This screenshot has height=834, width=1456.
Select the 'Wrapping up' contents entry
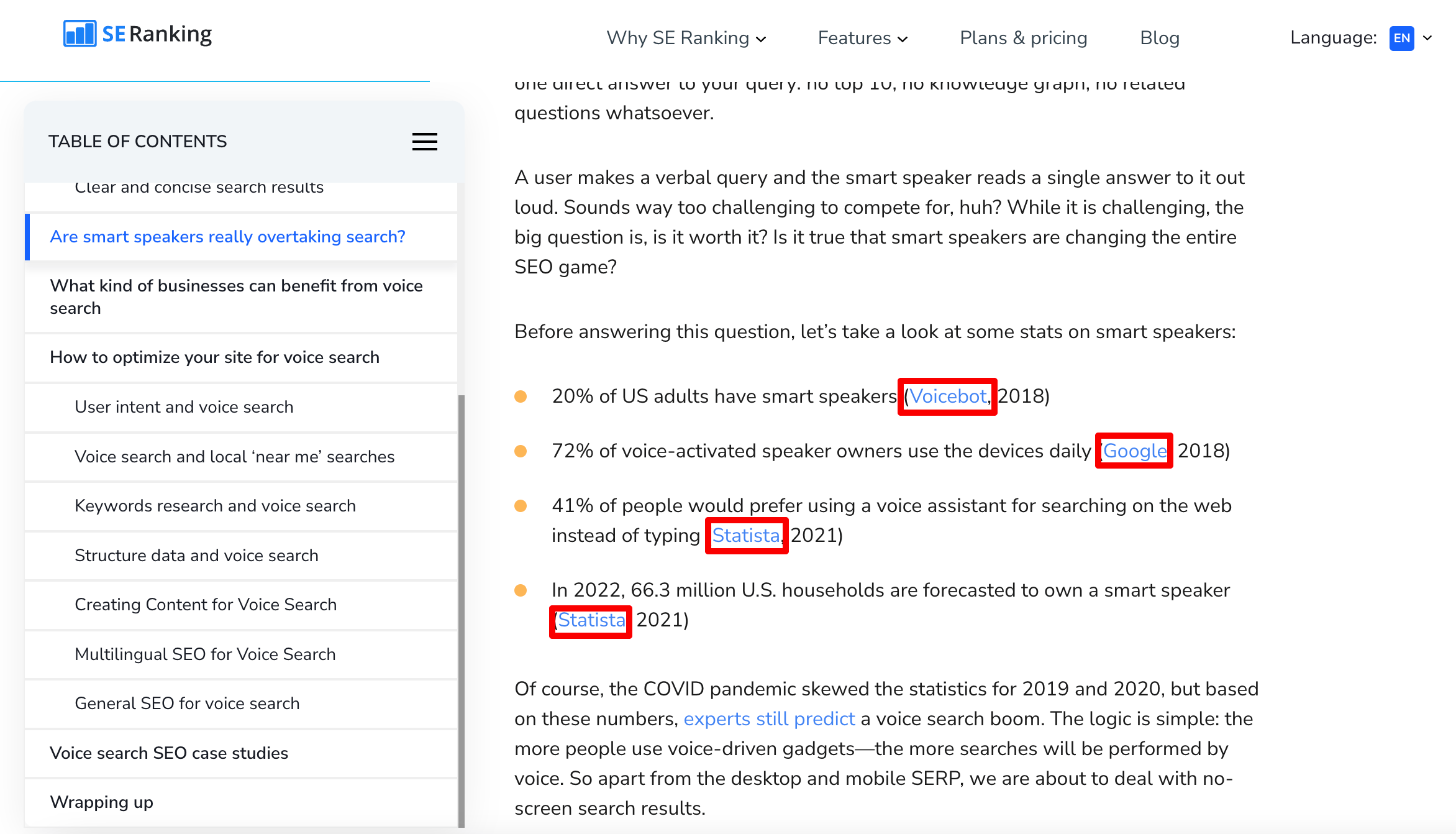click(241, 802)
